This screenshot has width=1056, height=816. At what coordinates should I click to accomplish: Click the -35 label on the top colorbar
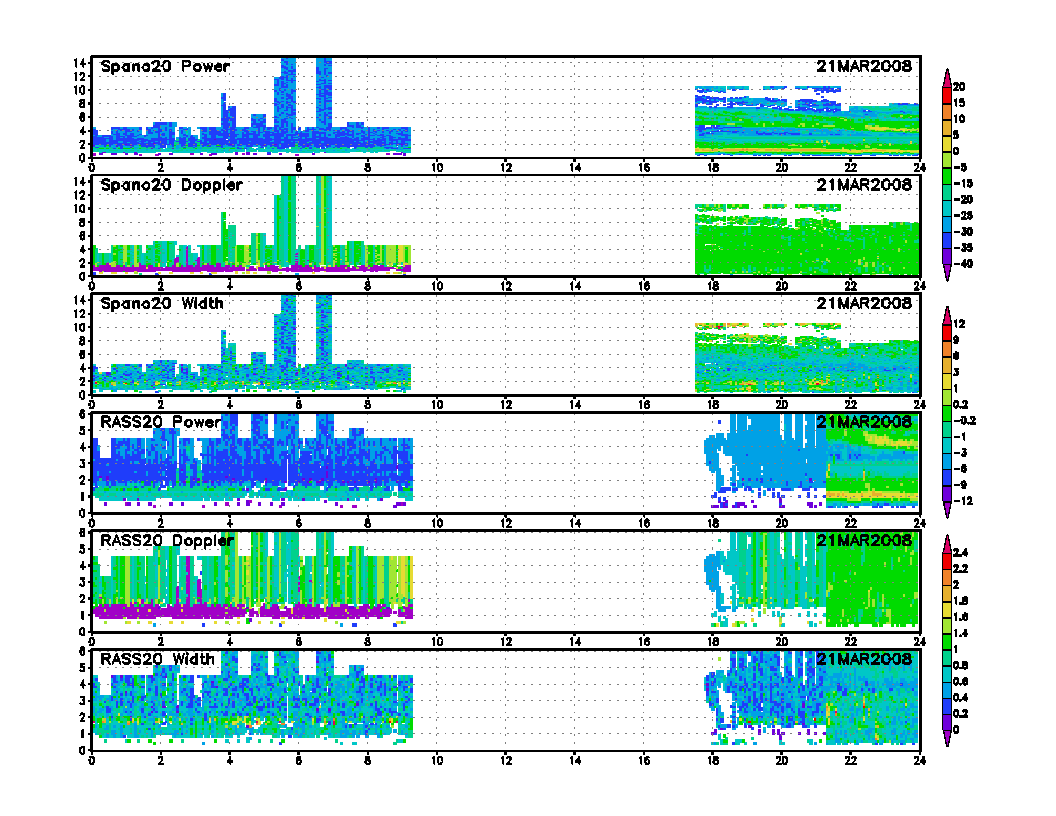click(963, 248)
